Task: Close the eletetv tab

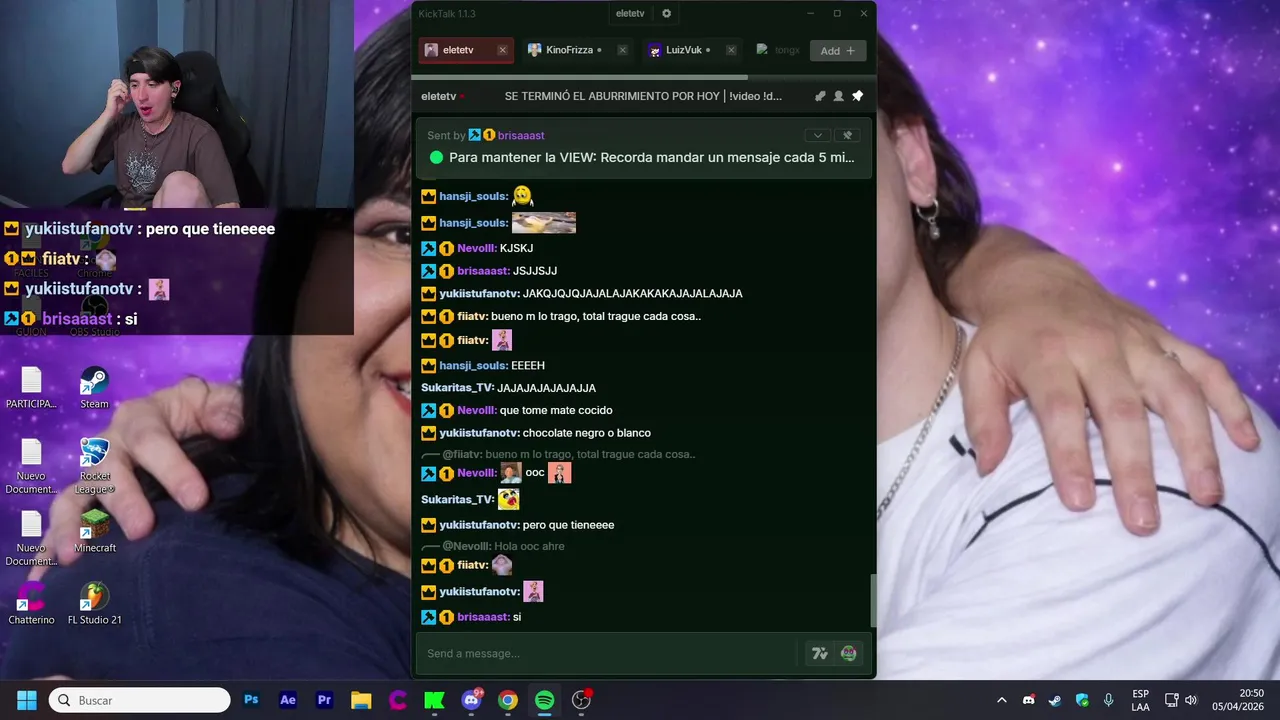Action: pyautogui.click(x=502, y=50)
